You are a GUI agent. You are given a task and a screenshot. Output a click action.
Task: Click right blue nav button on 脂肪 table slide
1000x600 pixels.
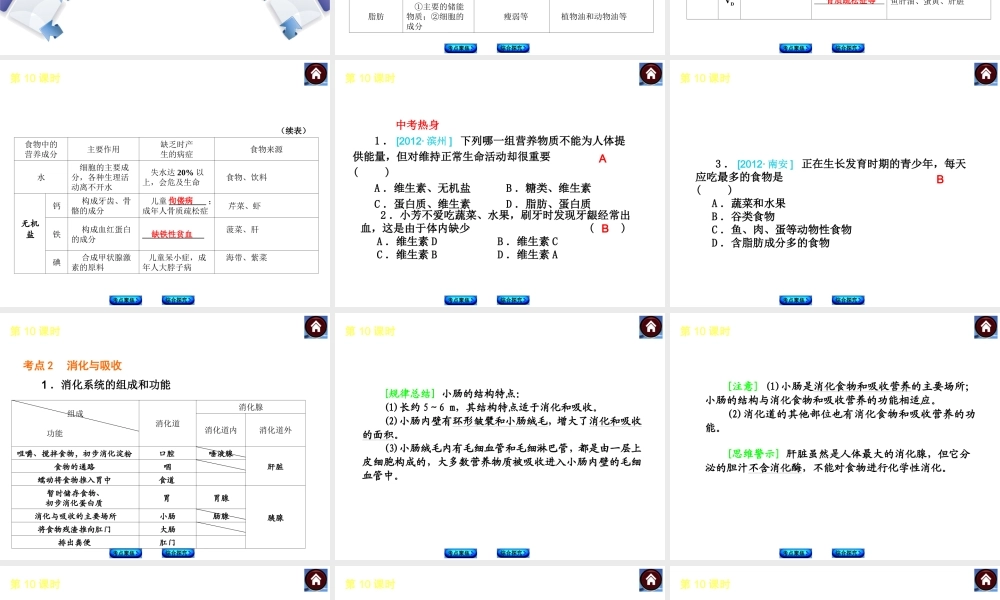513,48
